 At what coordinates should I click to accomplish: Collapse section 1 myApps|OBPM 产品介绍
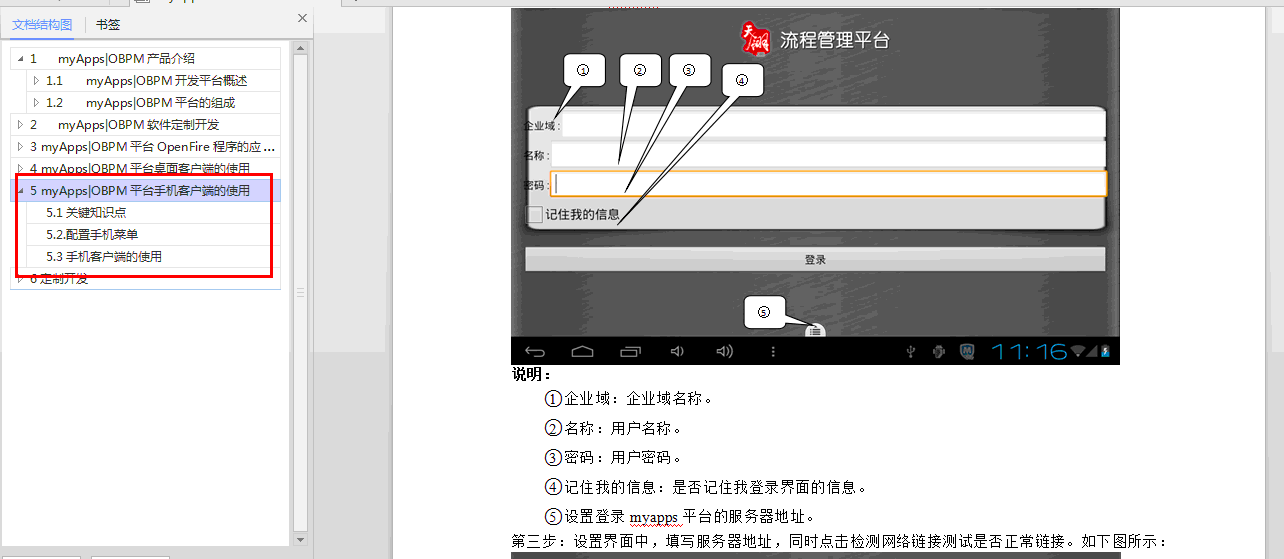(20, 59)
